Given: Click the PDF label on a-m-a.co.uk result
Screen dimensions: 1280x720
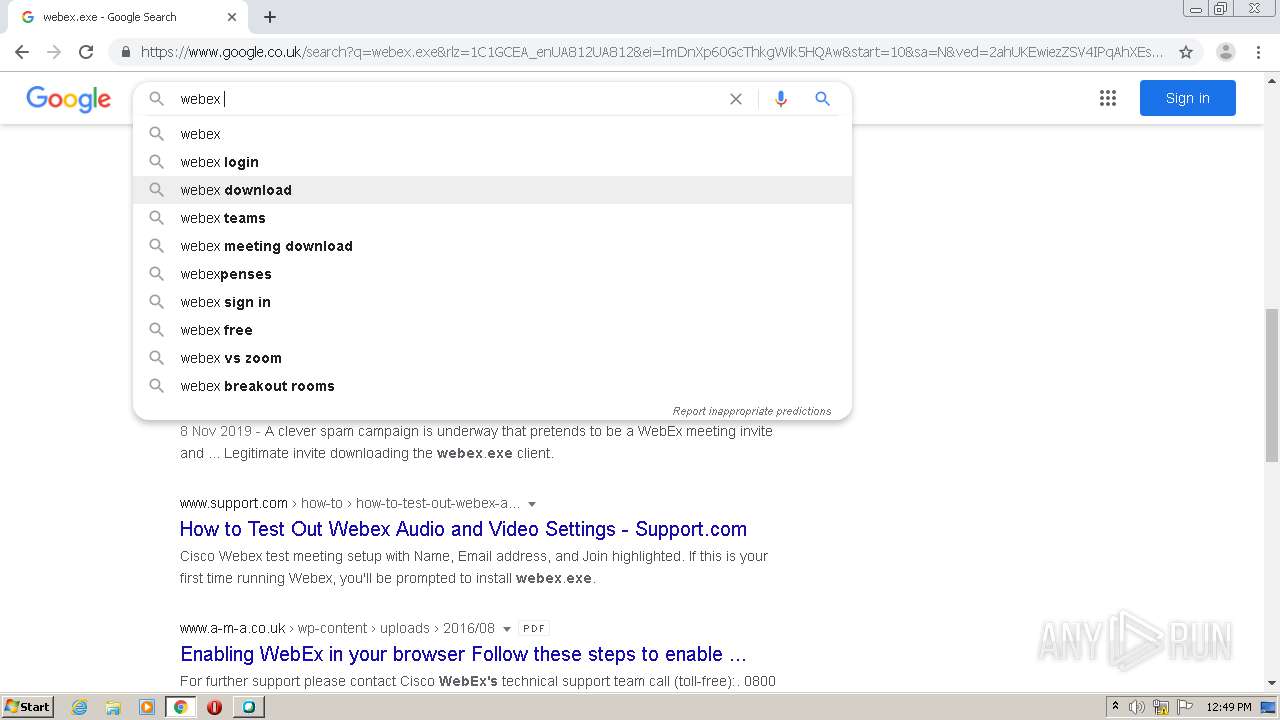Looking at the screenshot, I should (x=534, y=629).
